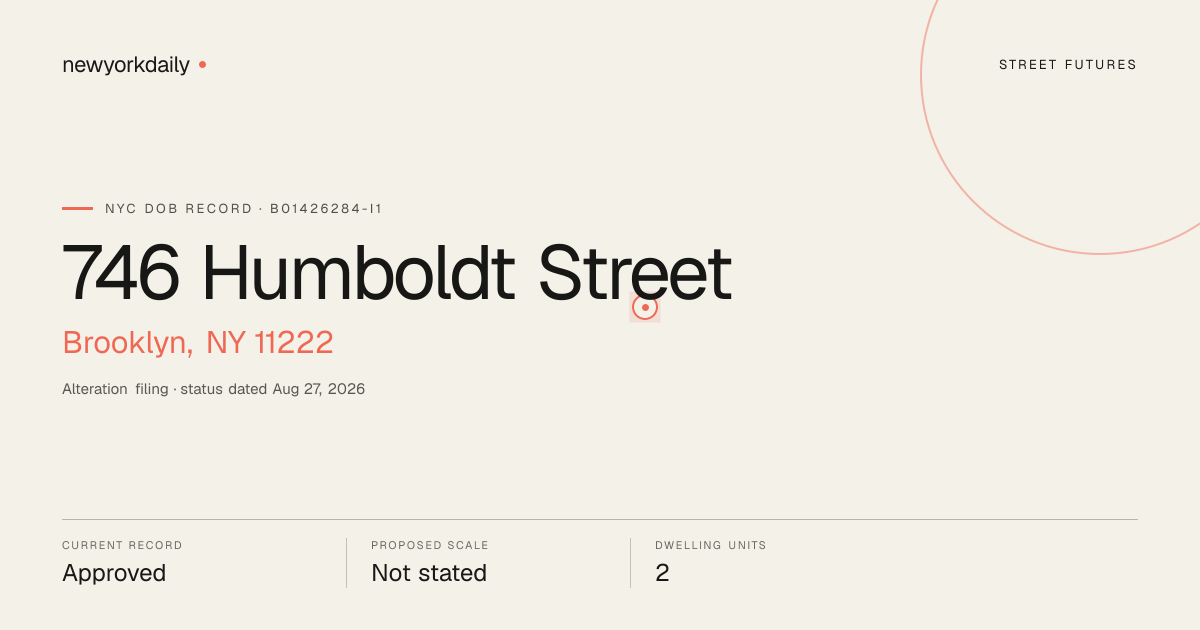Click the orange target marker icon
Viewport: 1200px width, 630px height.
645,307
